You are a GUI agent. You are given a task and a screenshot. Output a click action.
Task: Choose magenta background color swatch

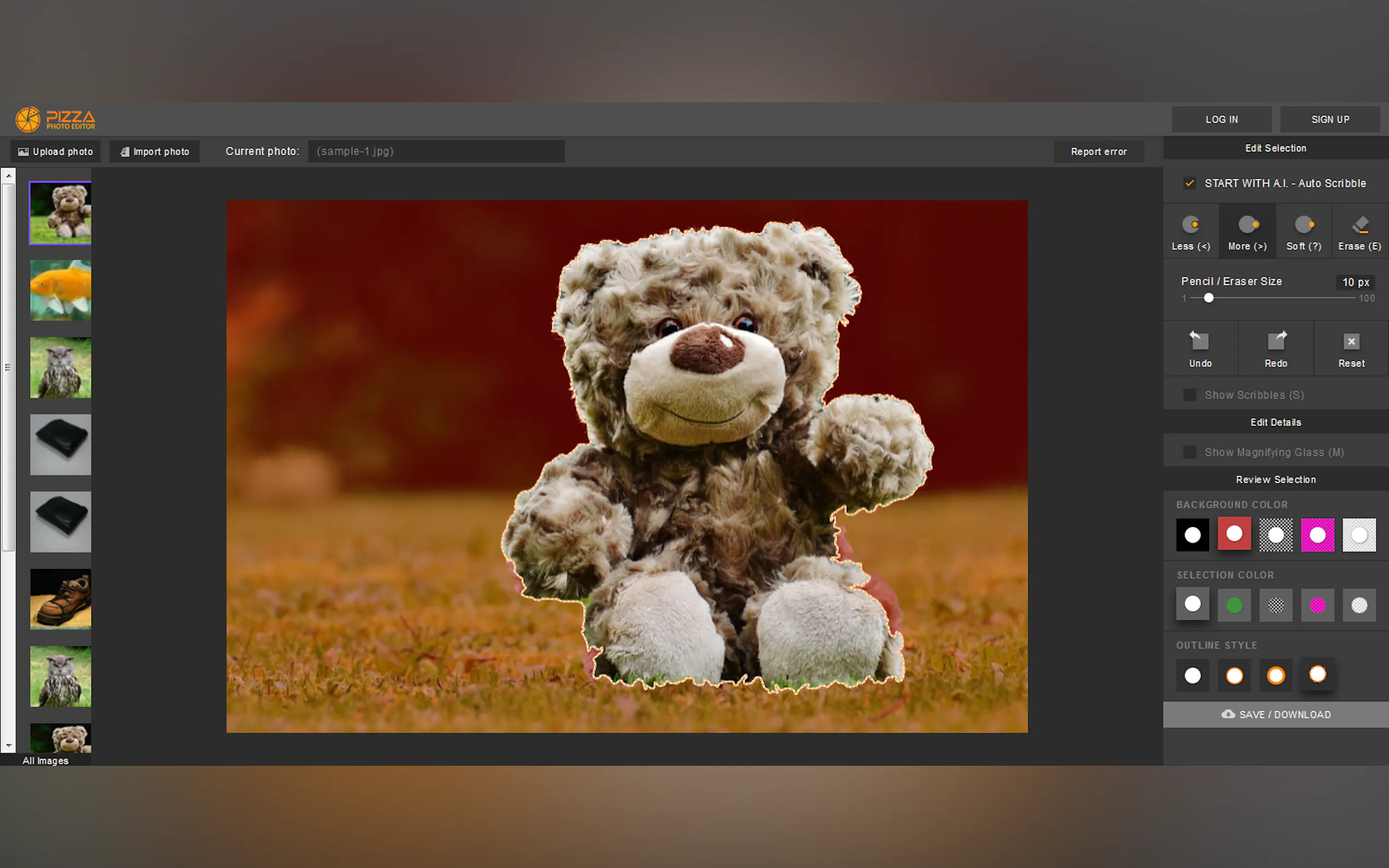tap(1317, 535)
